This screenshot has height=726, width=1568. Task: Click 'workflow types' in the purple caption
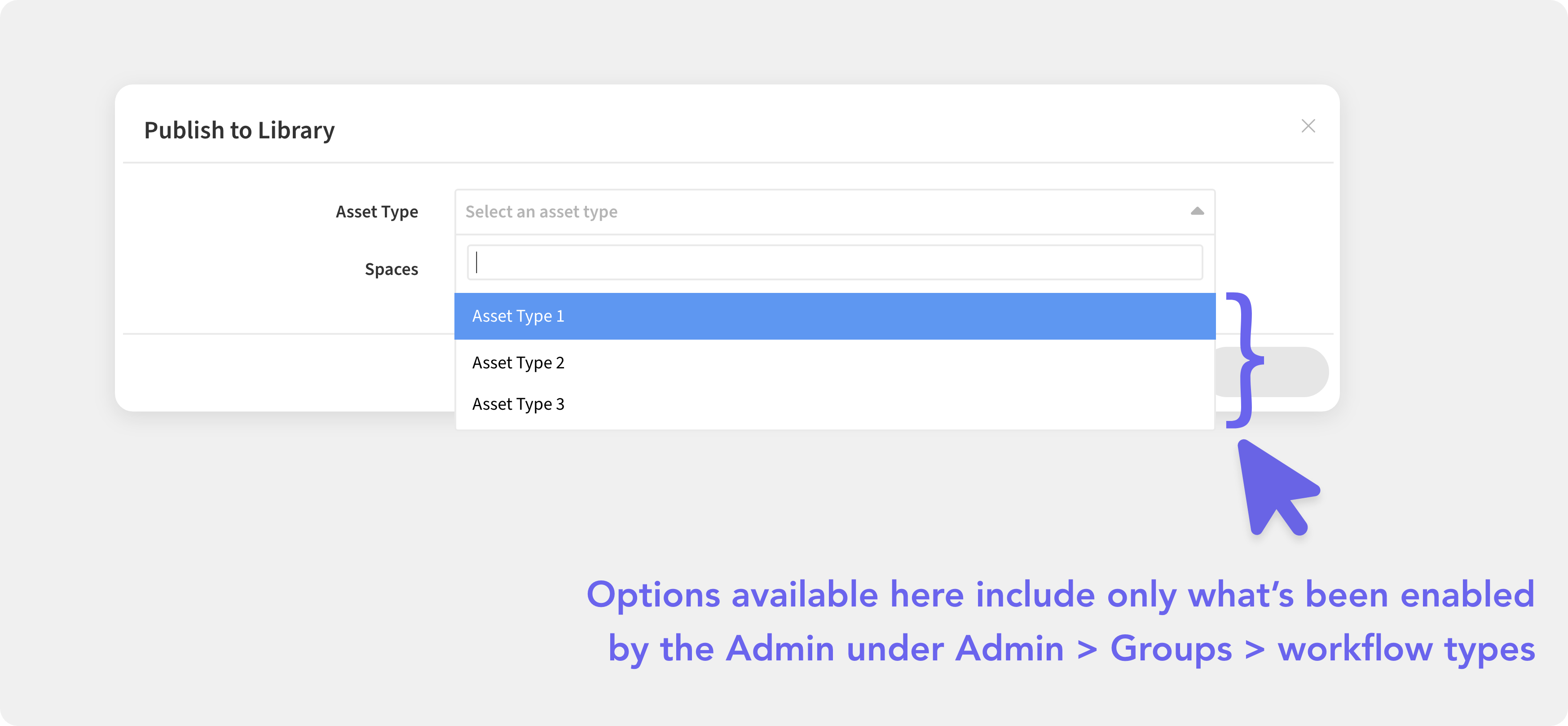tap(1406, 649)
